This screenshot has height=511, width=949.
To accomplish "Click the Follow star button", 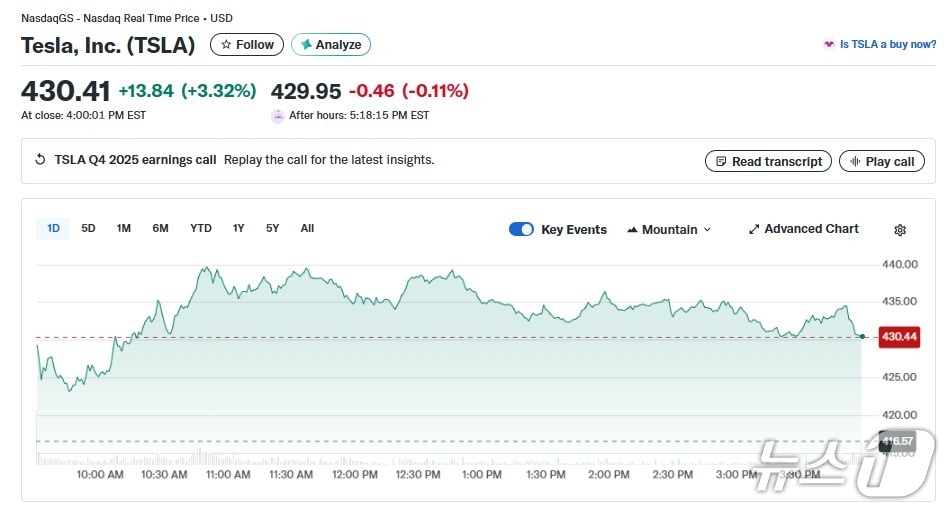I will pos(246,45).
